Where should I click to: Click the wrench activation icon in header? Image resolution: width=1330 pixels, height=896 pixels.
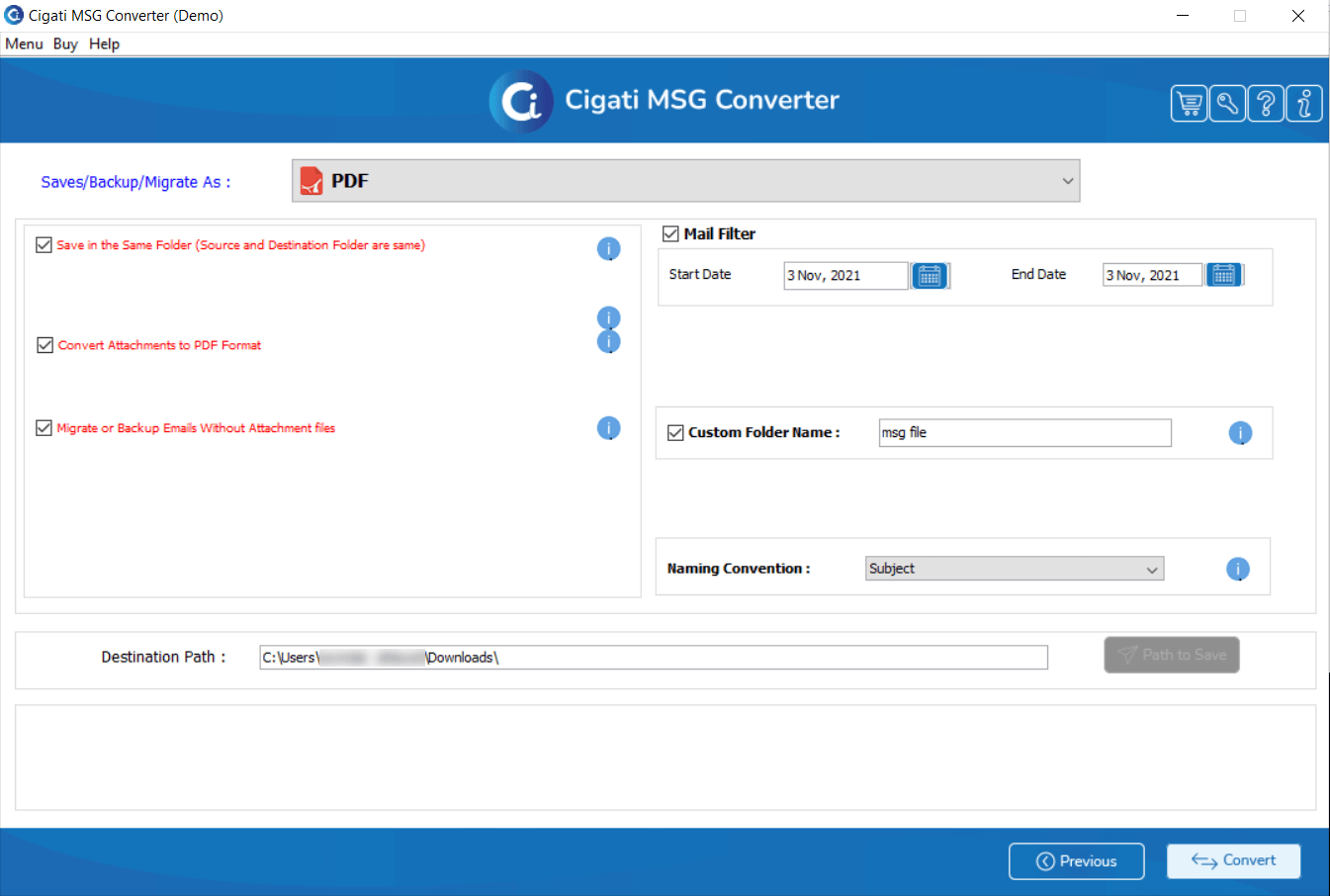tap(1227, 103)
